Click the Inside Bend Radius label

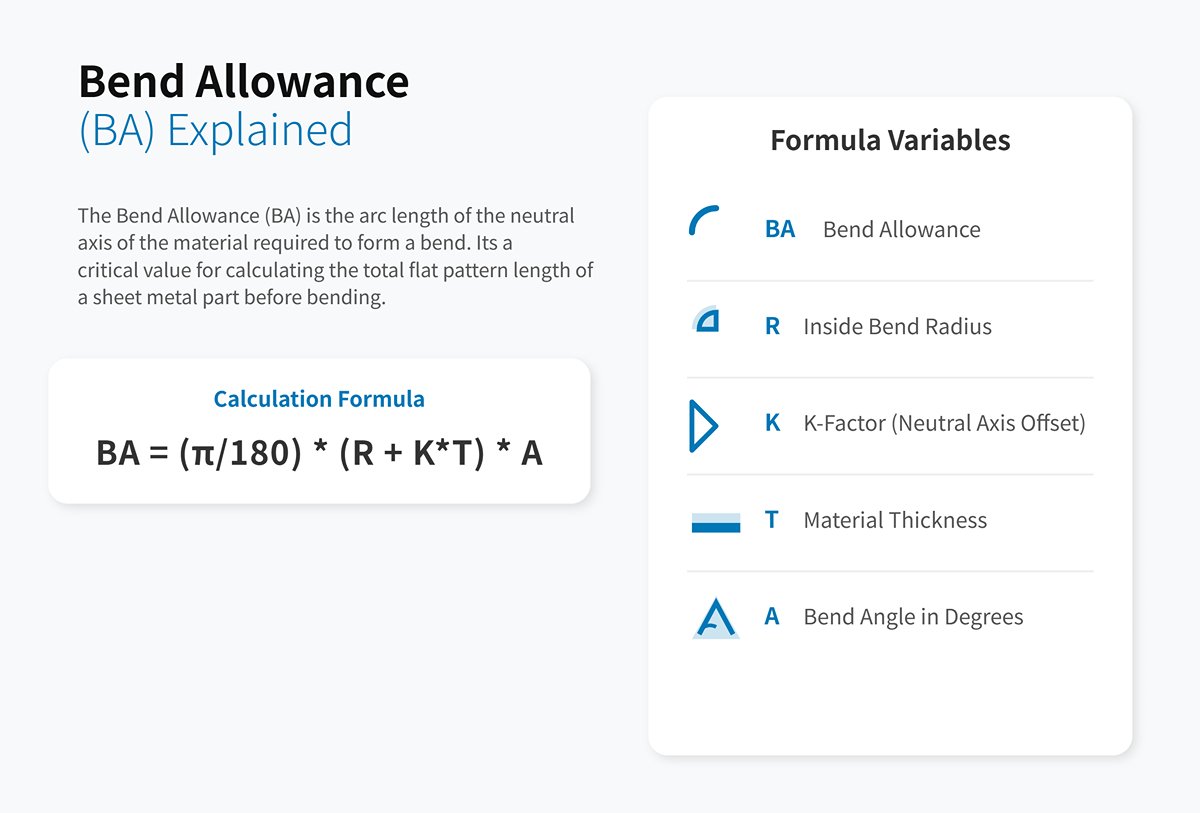point(897,326)
